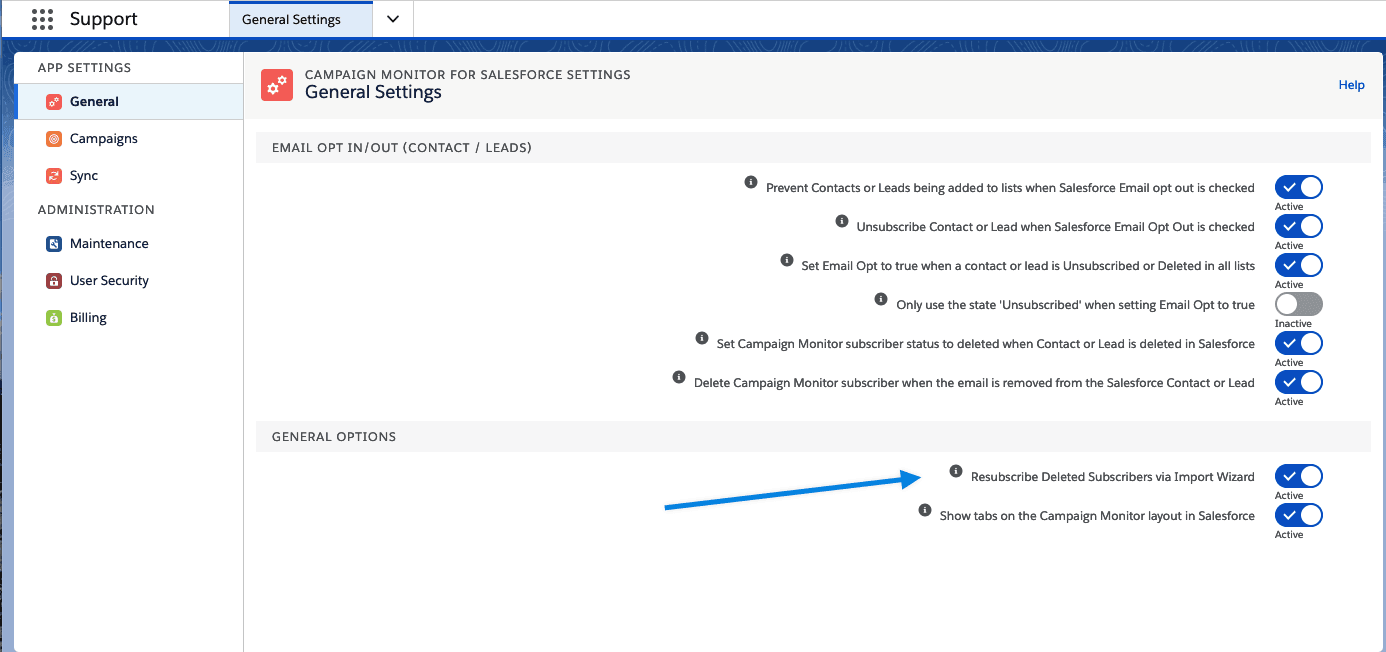Enable Only use the state 'Unsubscribed' toggle
This screenshot has height=652, width=1386.
point(1299,304)
